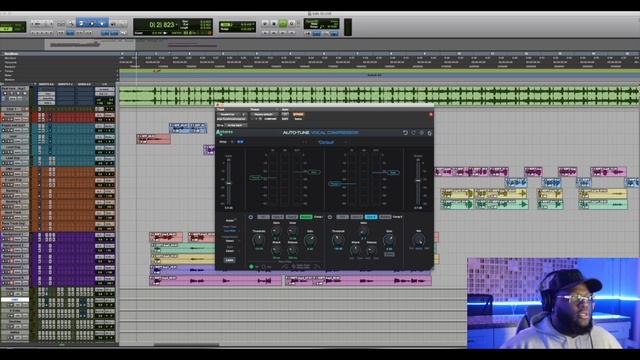
Task: Click the Comp 2 Gain knob
Action: click(x=389, y=240)
